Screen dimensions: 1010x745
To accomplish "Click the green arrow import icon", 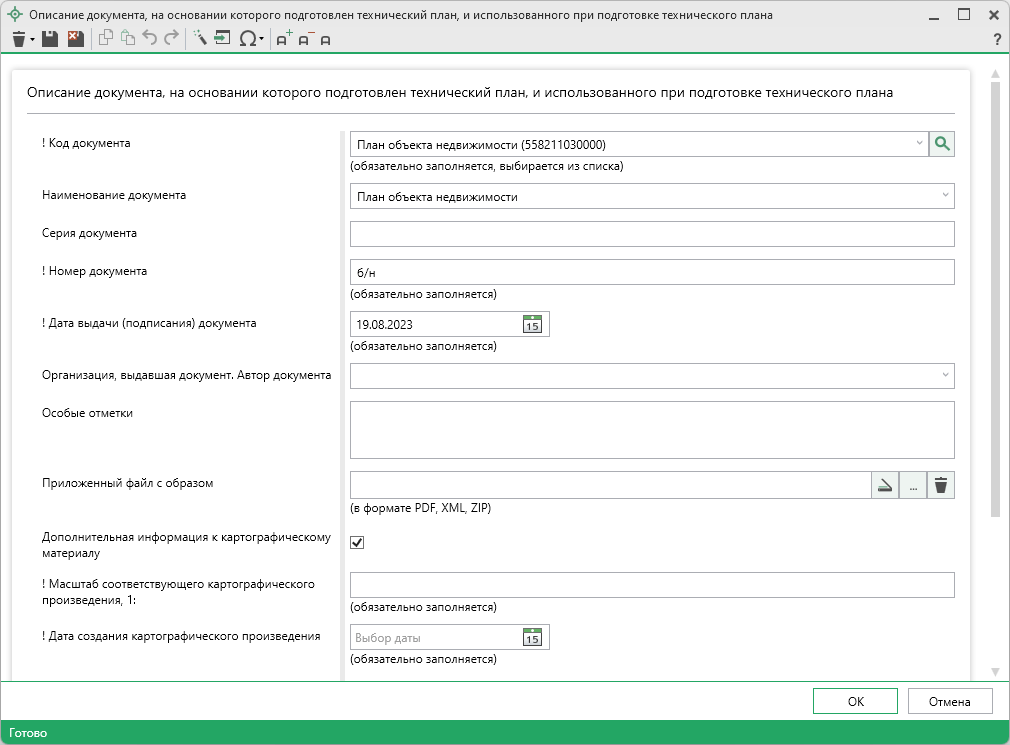I will (222, 39).
